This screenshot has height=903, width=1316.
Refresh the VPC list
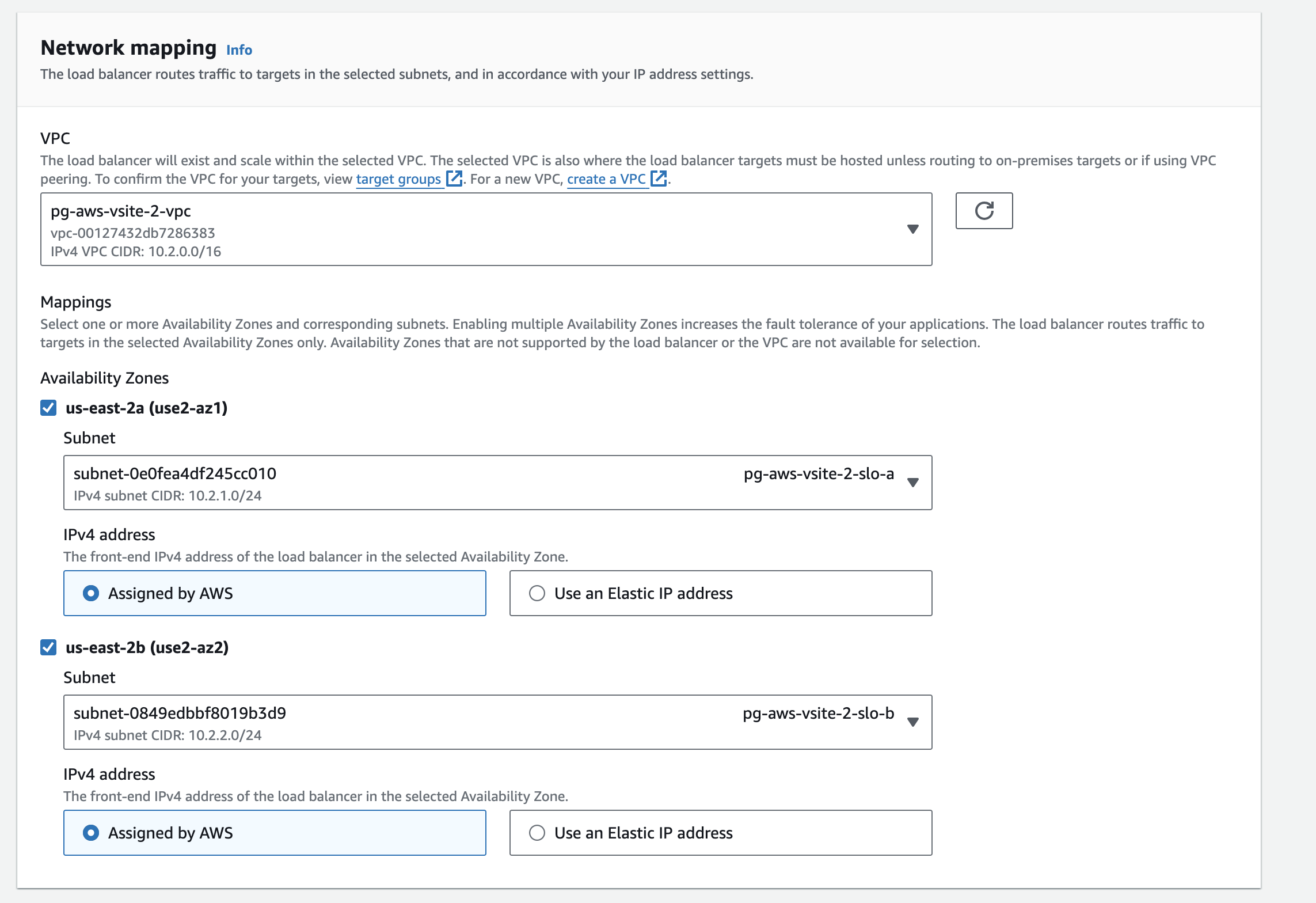[x=984, y=211]
